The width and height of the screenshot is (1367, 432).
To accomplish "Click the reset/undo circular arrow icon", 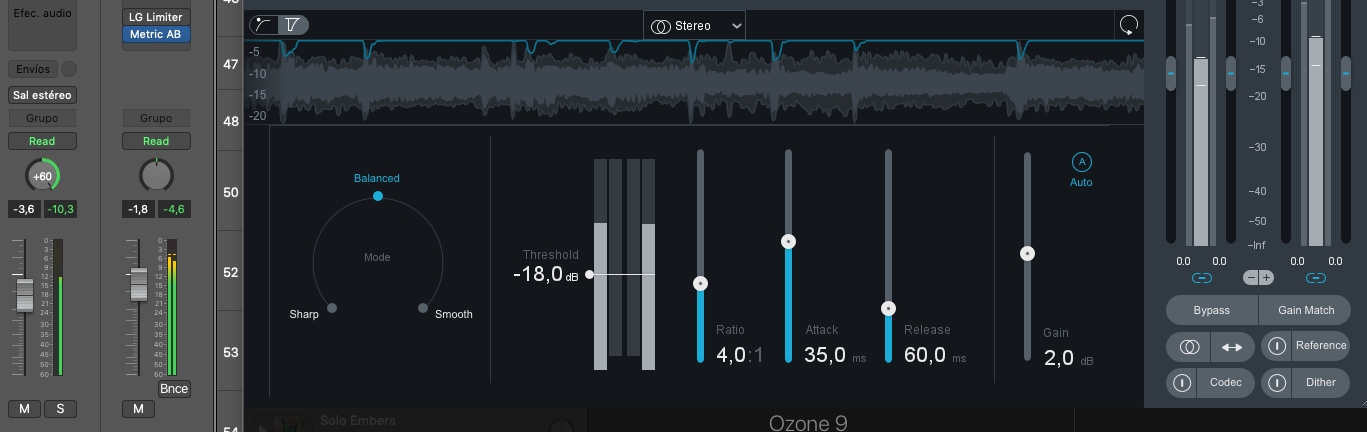I will (1129, 26).
